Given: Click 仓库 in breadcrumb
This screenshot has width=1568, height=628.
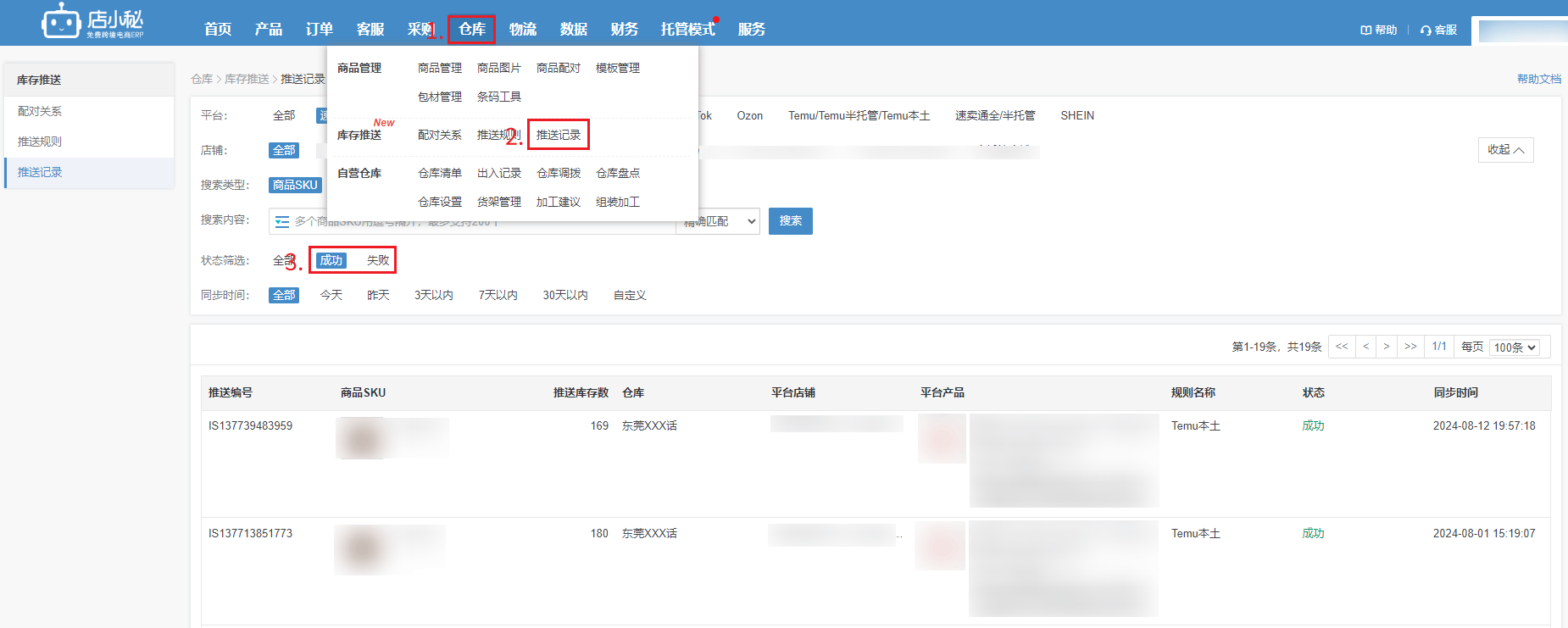Looking at the screenshot, I should point(202,79).
